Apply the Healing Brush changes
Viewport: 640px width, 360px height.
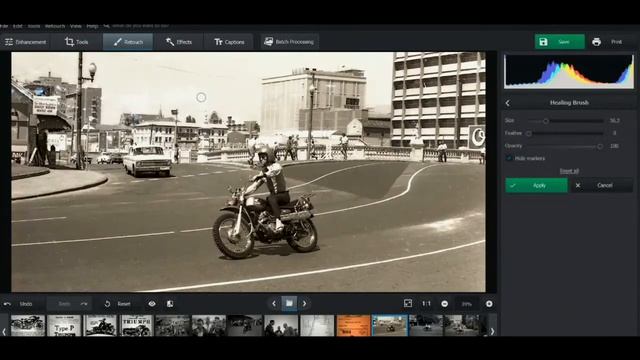click(536, 185)
